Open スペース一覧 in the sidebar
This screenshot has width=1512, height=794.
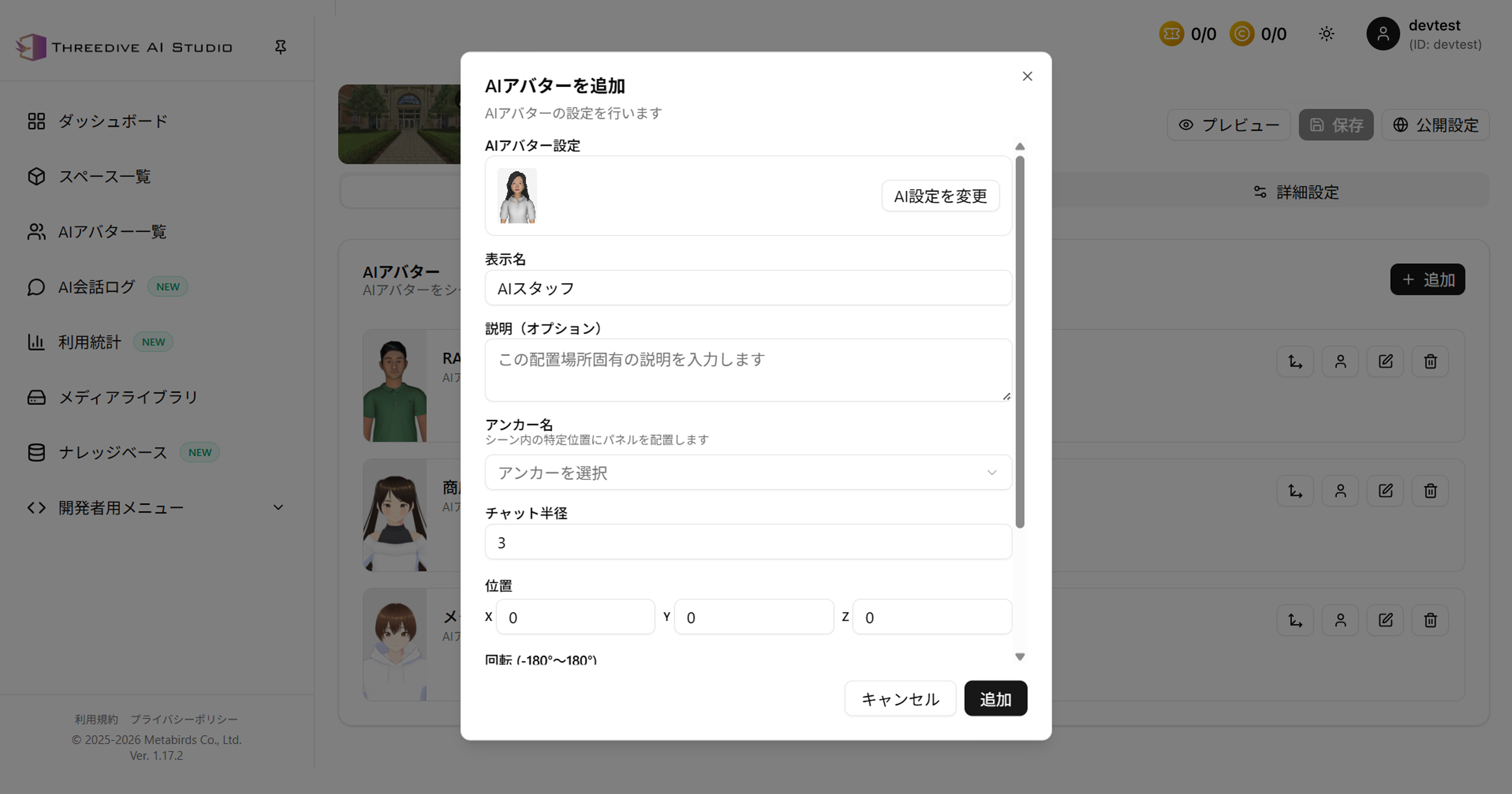click(89, 177)
